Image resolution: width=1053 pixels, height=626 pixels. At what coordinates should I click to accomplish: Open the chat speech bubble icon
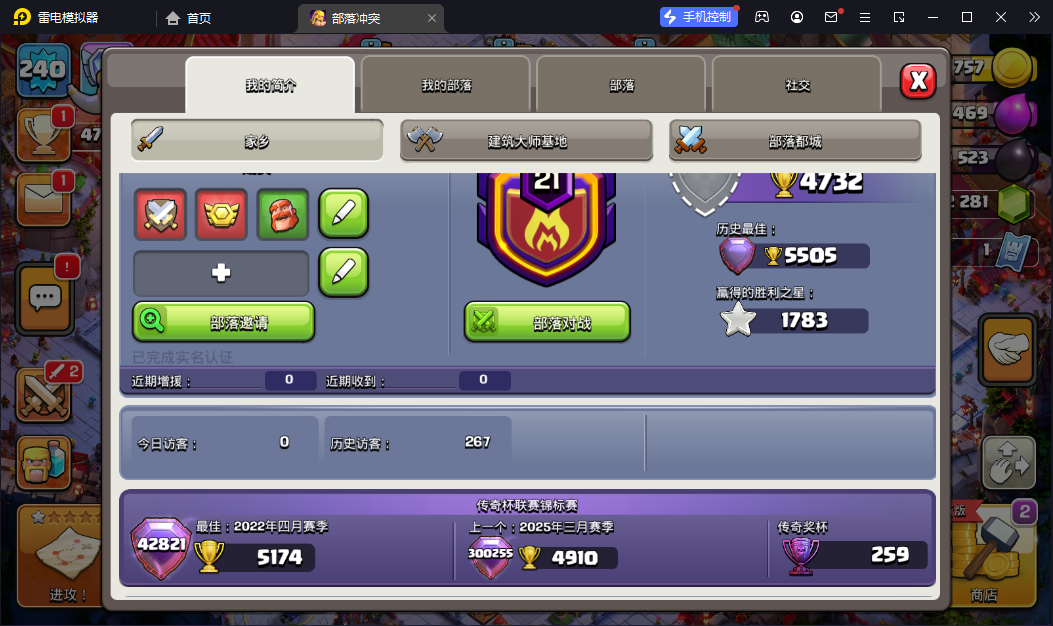[45, 298]
